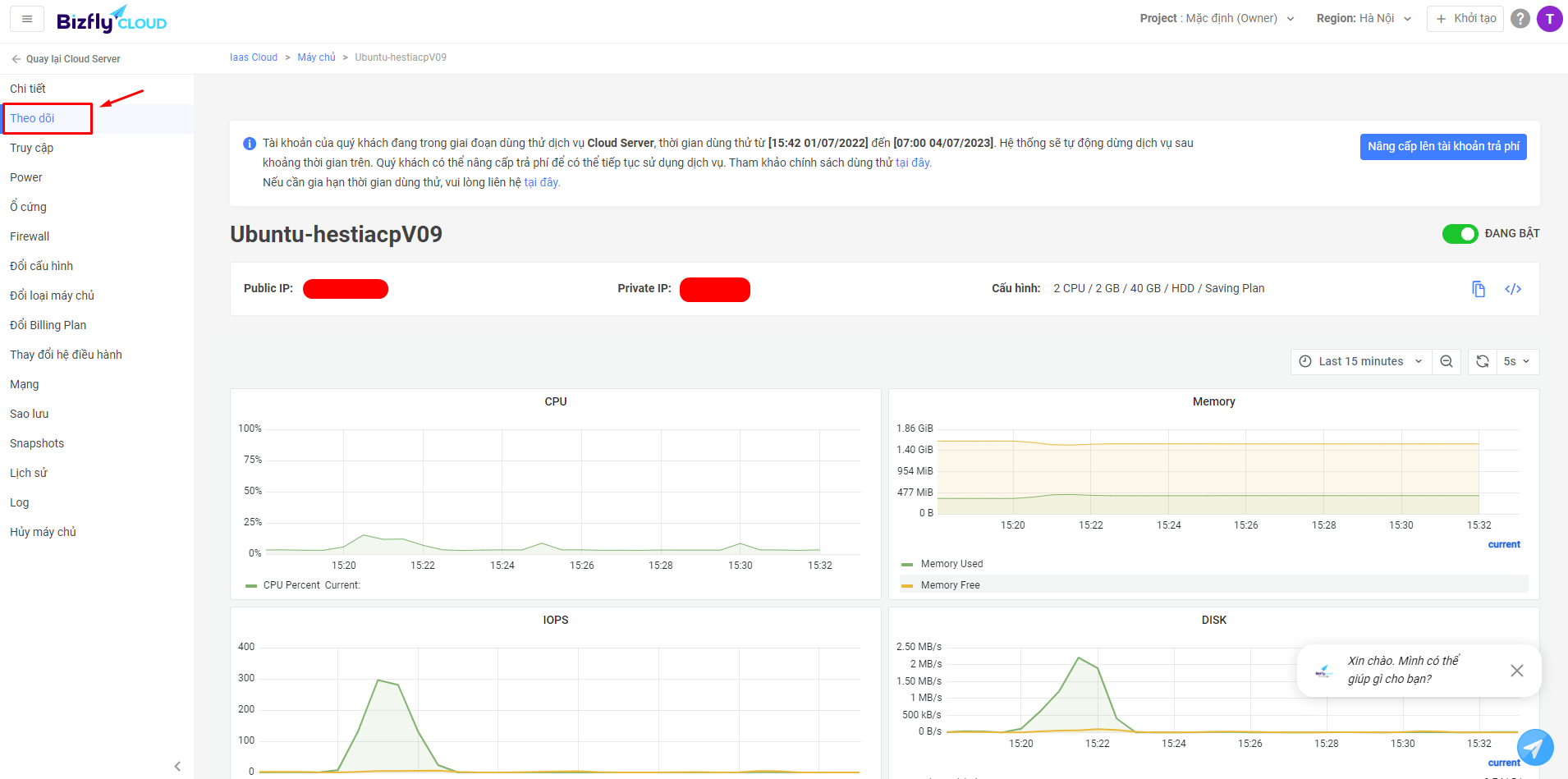1568x779 pixels.
Task: Open the 5s refresh interval dropdown
Action: pyautogui.click(x=1517, y=361)
